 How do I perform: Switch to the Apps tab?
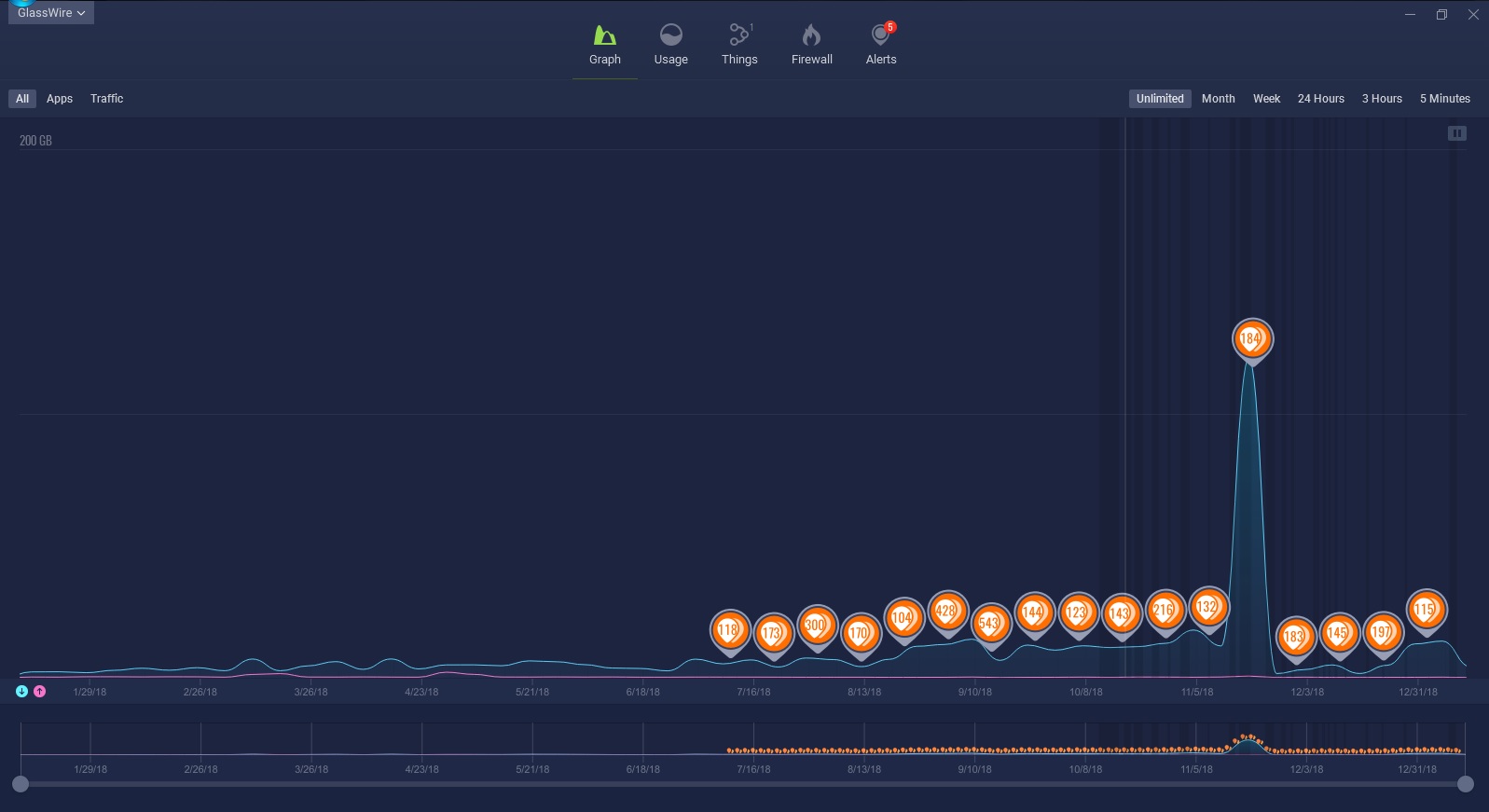pos(60,99)
